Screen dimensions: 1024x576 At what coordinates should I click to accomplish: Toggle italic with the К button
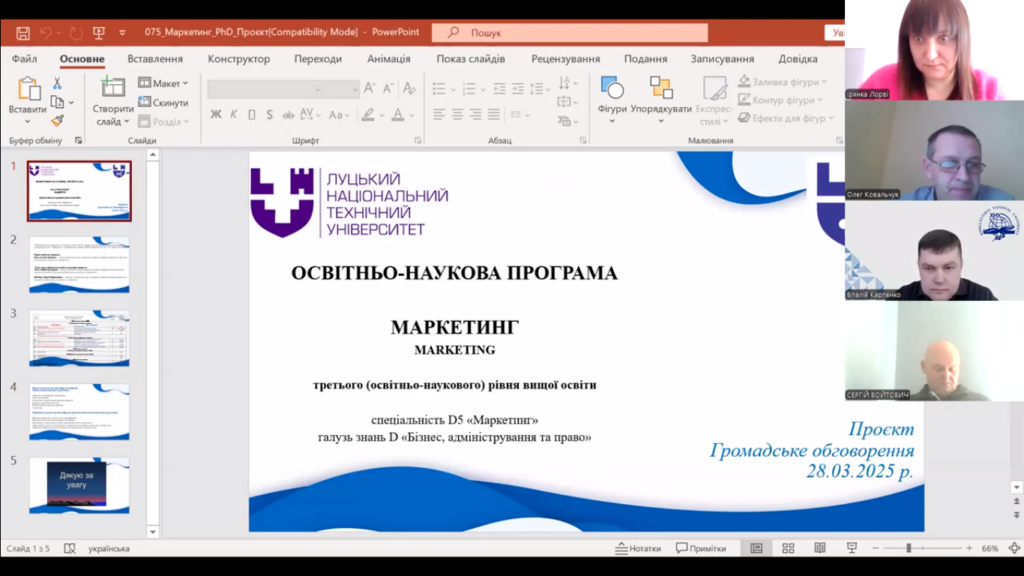[234, 115]
